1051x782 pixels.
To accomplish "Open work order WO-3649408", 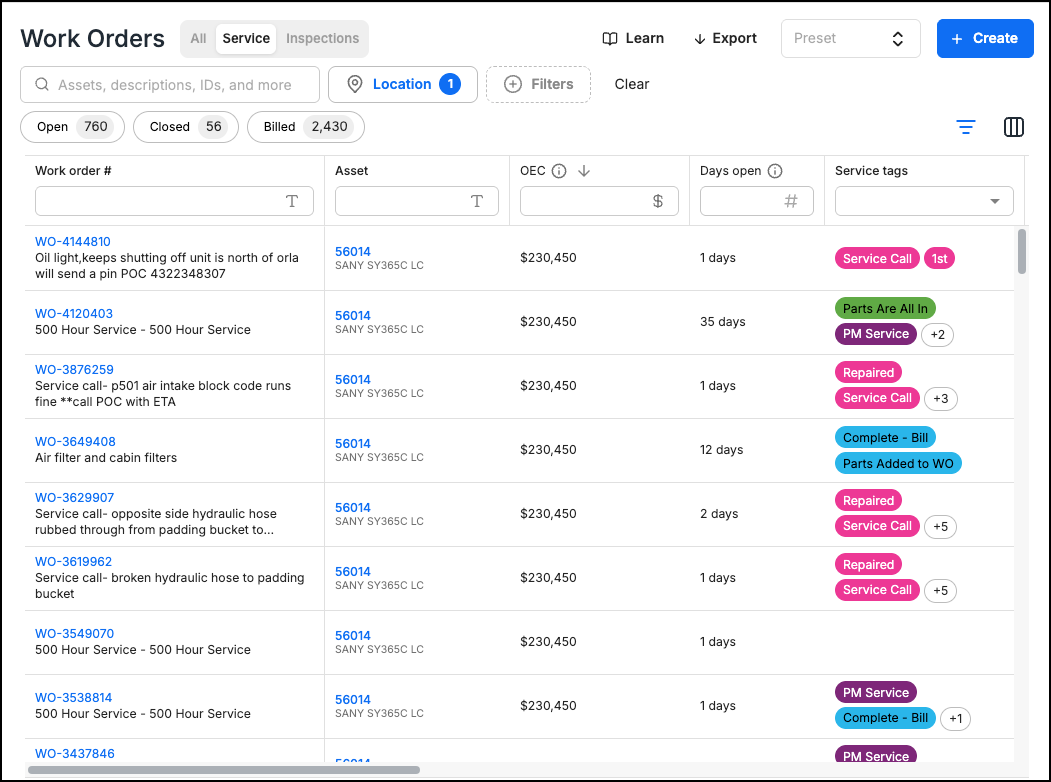I will 75,442.
